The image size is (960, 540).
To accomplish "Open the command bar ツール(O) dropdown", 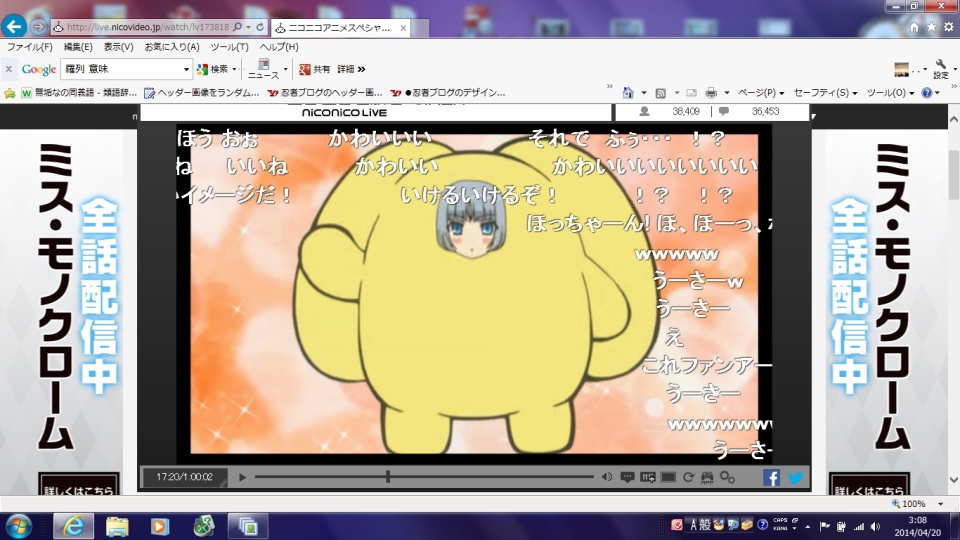I will click(890, 93).
